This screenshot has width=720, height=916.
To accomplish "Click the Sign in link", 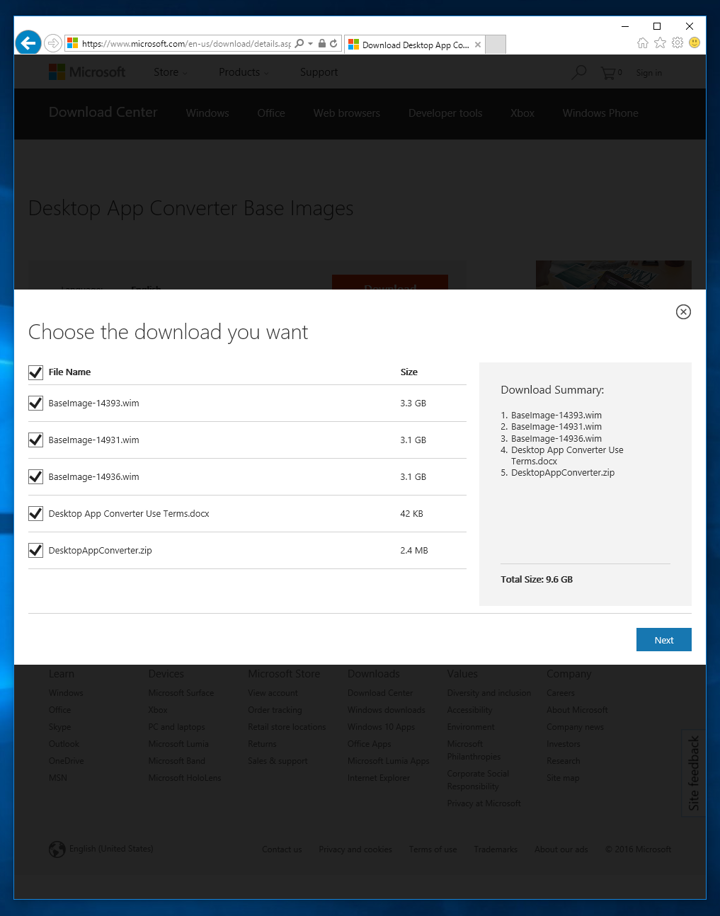I will point(649,72).
